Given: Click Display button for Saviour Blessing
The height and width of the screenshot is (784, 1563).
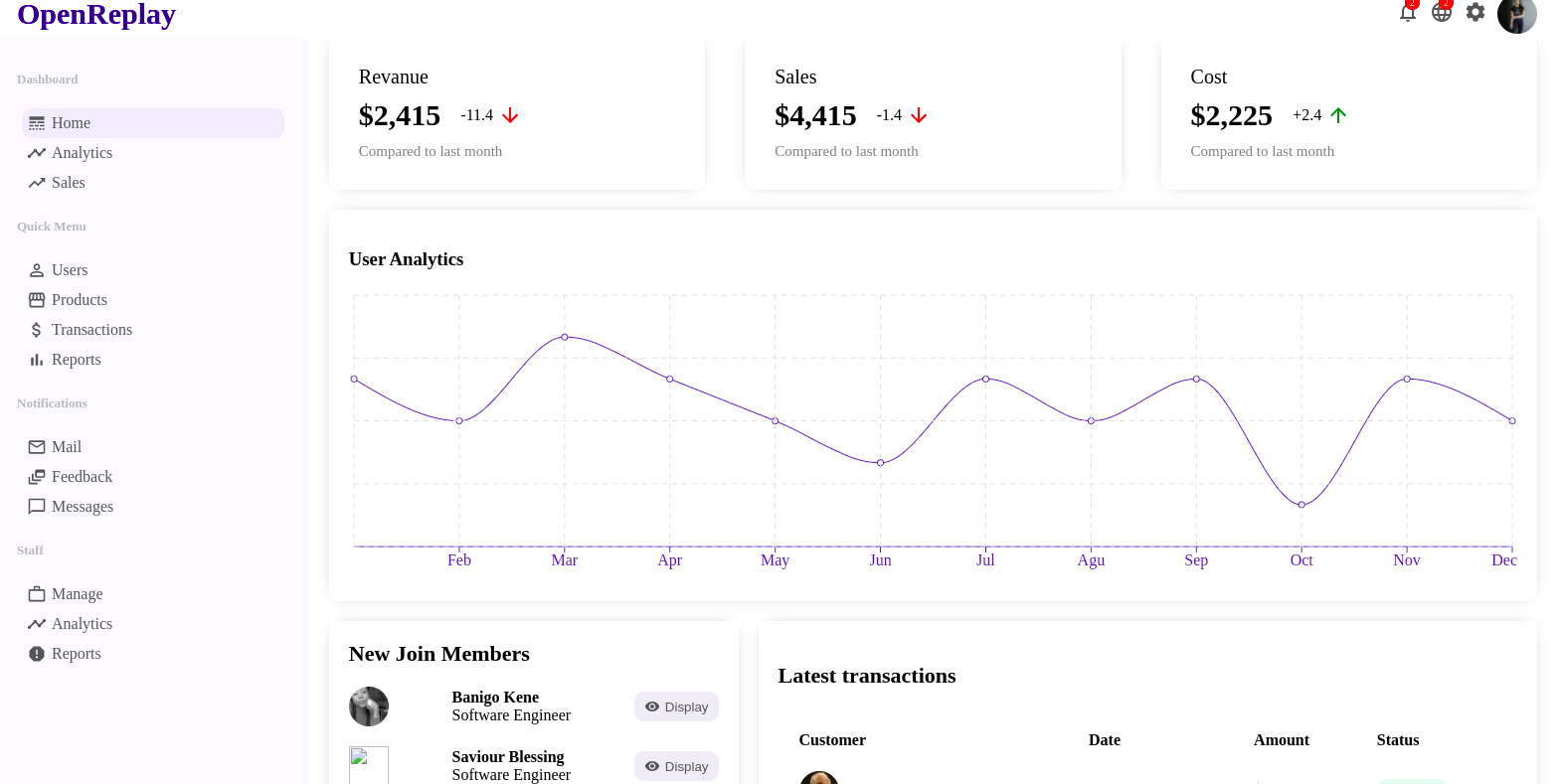Looking at the screenshot, I should [676, 766].
